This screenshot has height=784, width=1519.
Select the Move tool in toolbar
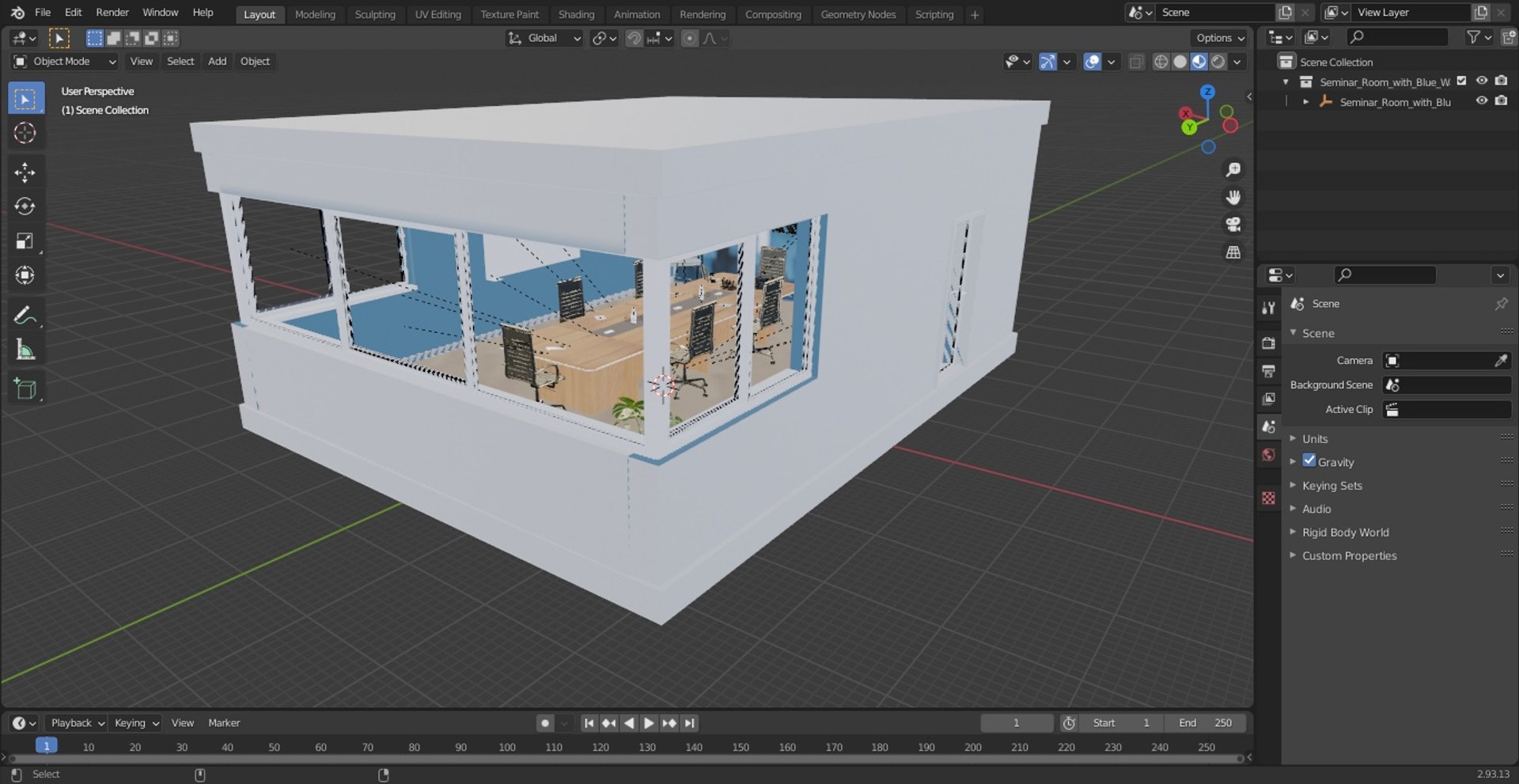tap(25, 172)
